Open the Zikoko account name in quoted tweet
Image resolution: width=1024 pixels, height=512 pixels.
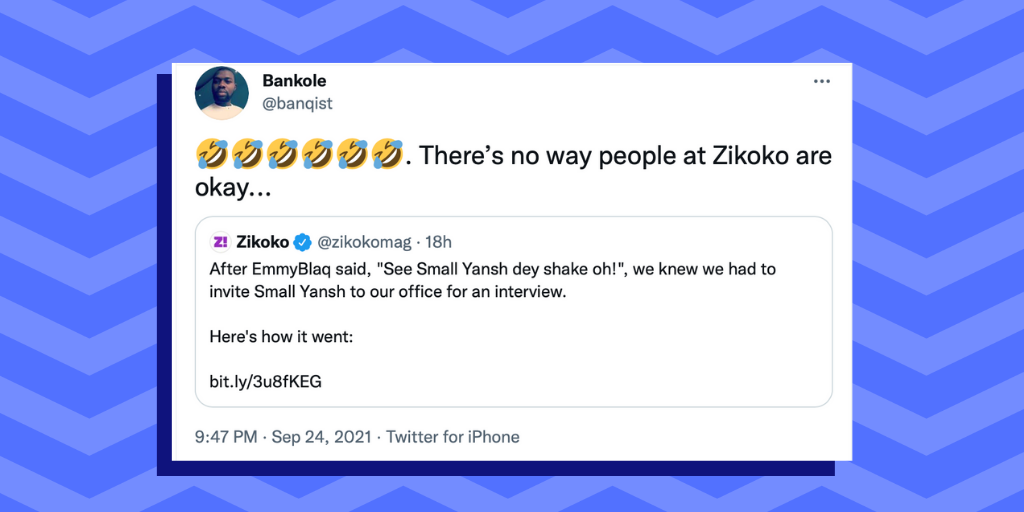(x=263, y=242)
